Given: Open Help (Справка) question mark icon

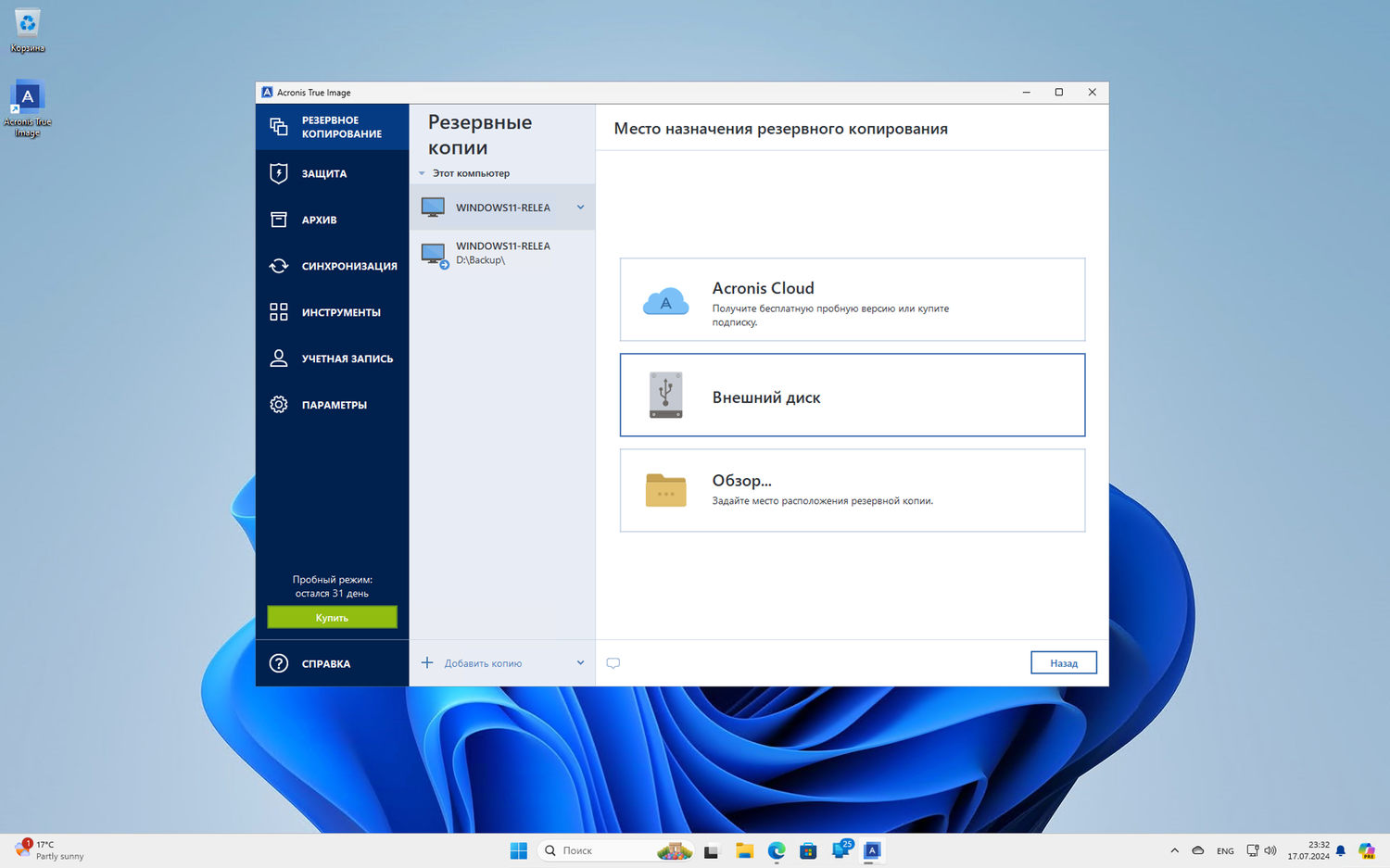Looking at the screenshot, I should [x=279, y=663].
